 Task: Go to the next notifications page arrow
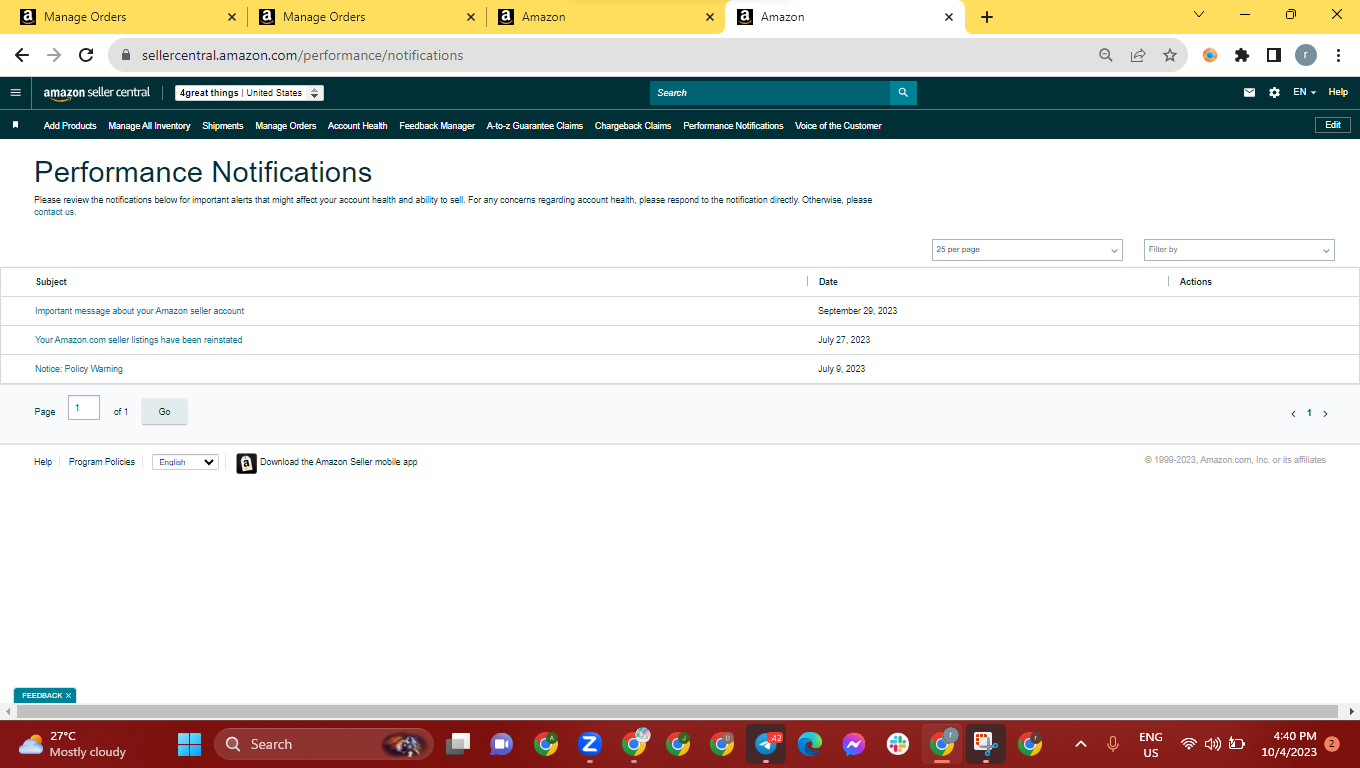coord(1326,414)
